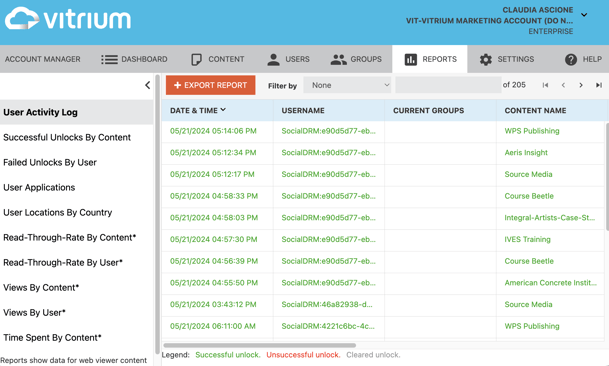The height and width of the screenshot is (366, 609).
Task: Click the Vitrium cloud logo
Action: [22, 18]
